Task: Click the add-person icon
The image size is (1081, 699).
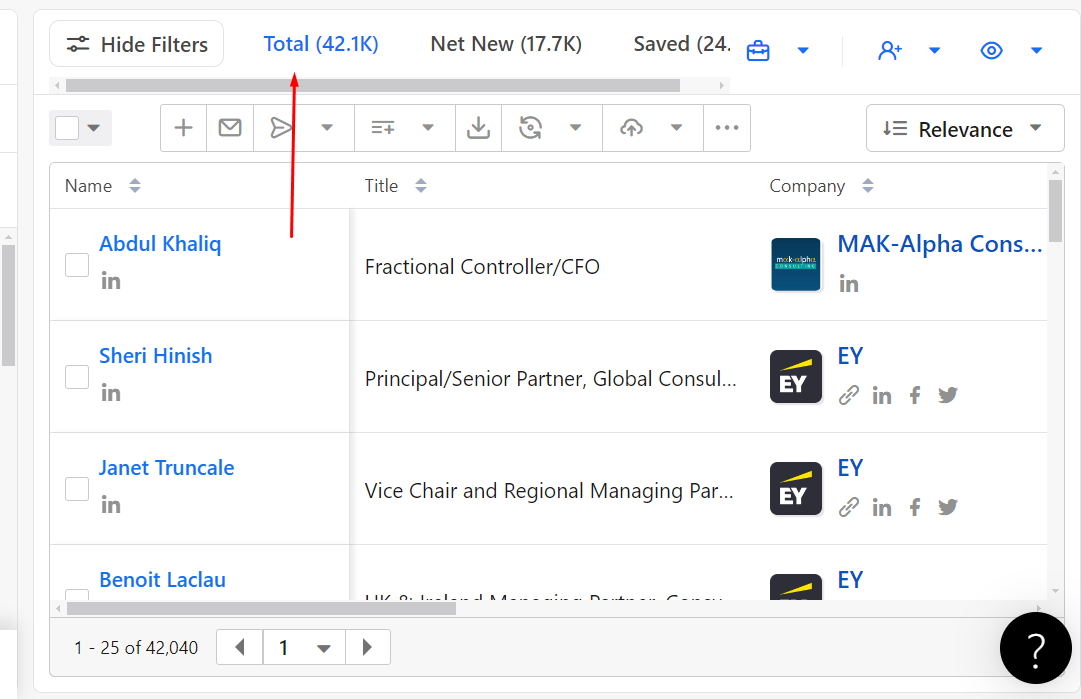Action: (890, 49)
